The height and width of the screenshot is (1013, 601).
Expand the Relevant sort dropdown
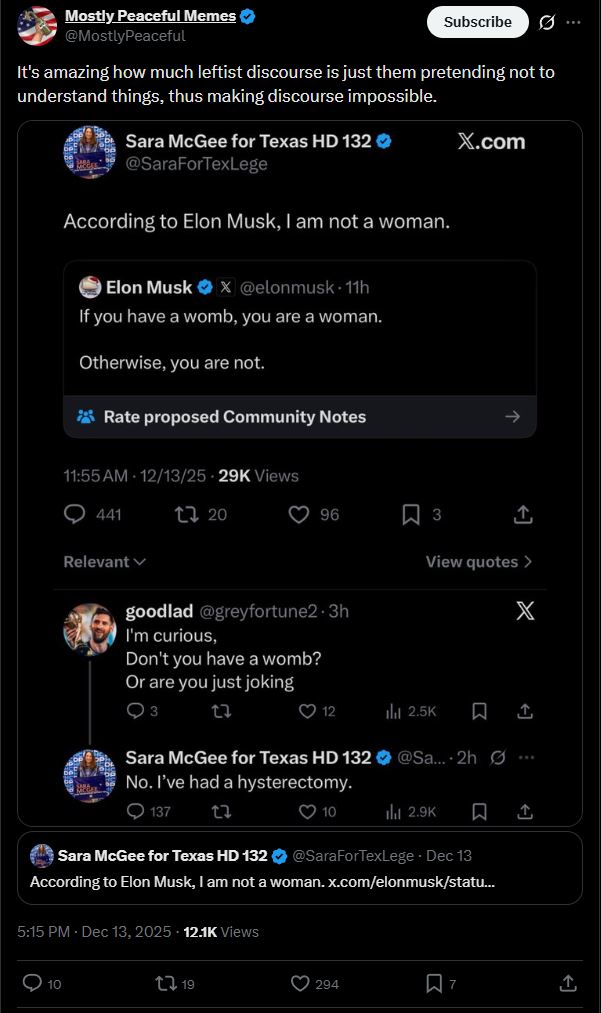tap(105, 562)
